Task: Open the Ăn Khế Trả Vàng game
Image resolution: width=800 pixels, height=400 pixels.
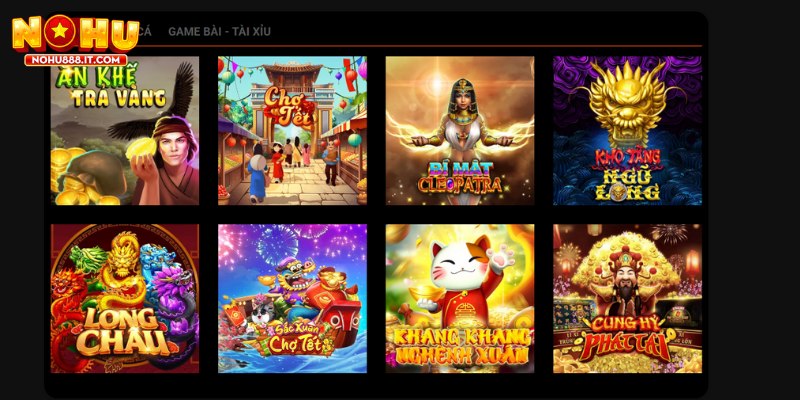Action: point(124,131)
